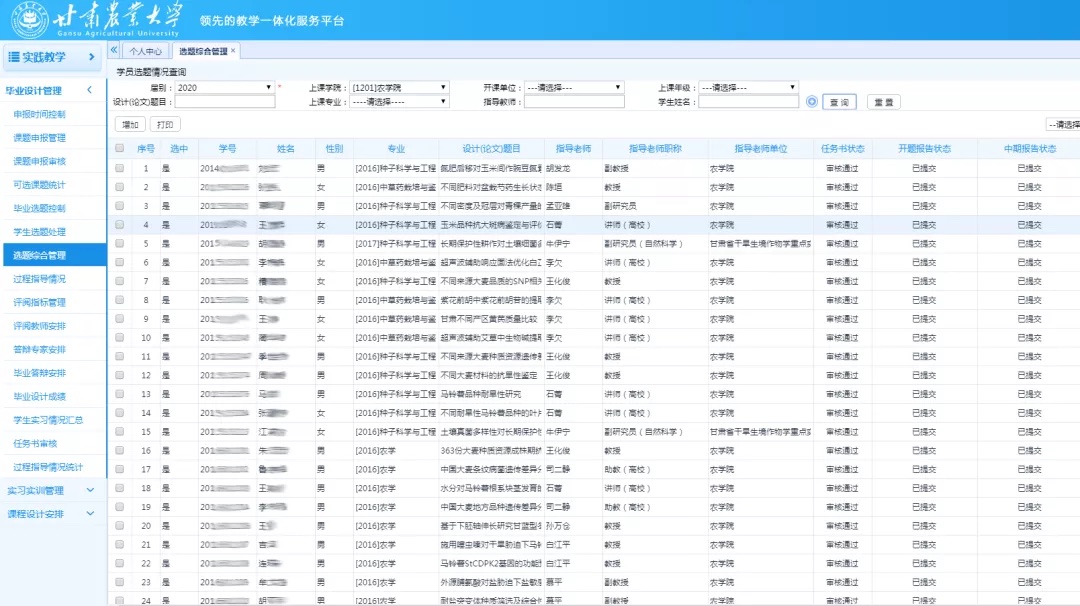The width and height of the screenshot is (1080, 606).
Task: Click the 学生姓名 input field
Action: coord(748,101)
